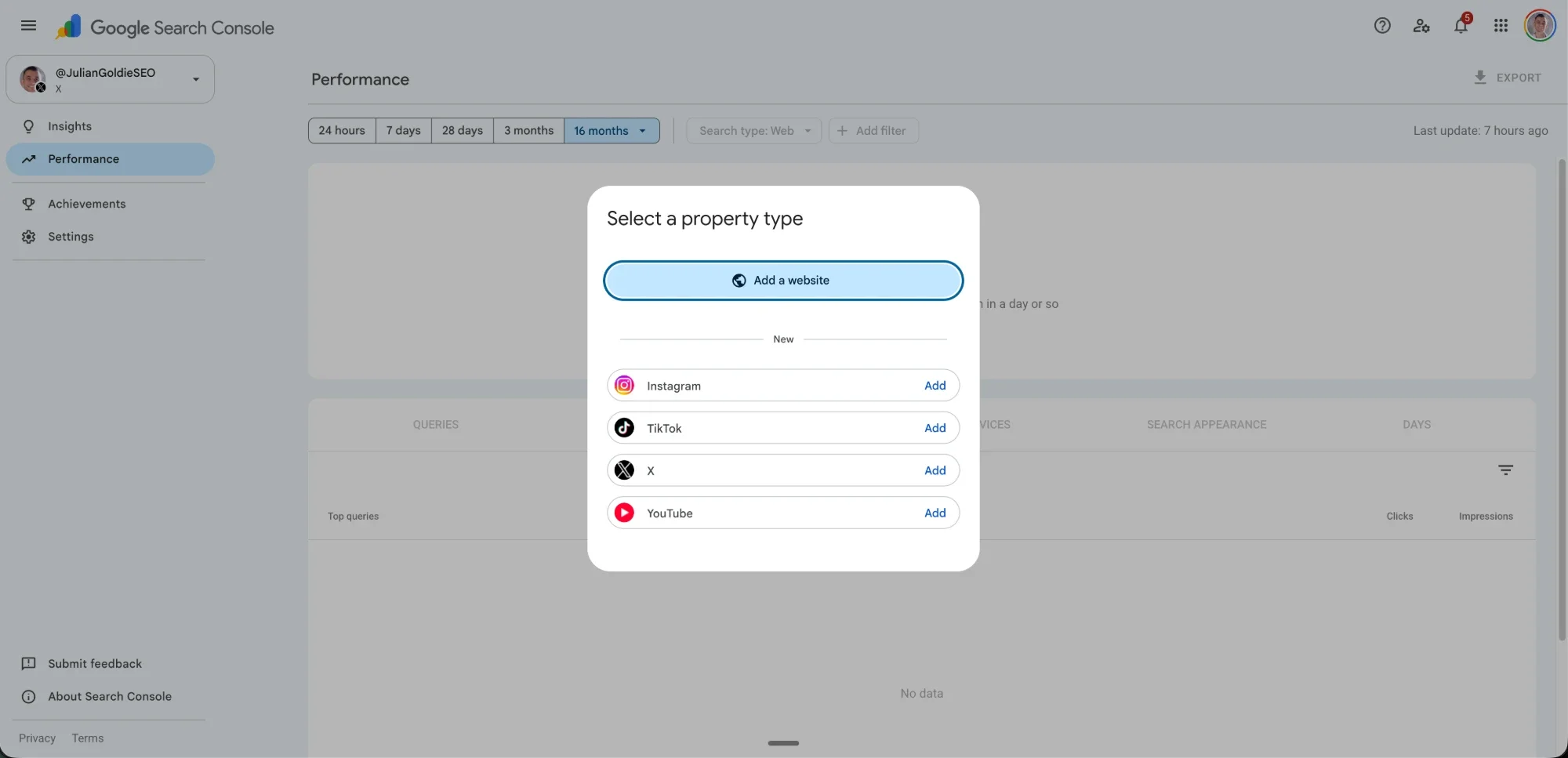Open the Terms link
Image resolution: width=1568 pixels, height=758 pixels.
click(88, 738)
